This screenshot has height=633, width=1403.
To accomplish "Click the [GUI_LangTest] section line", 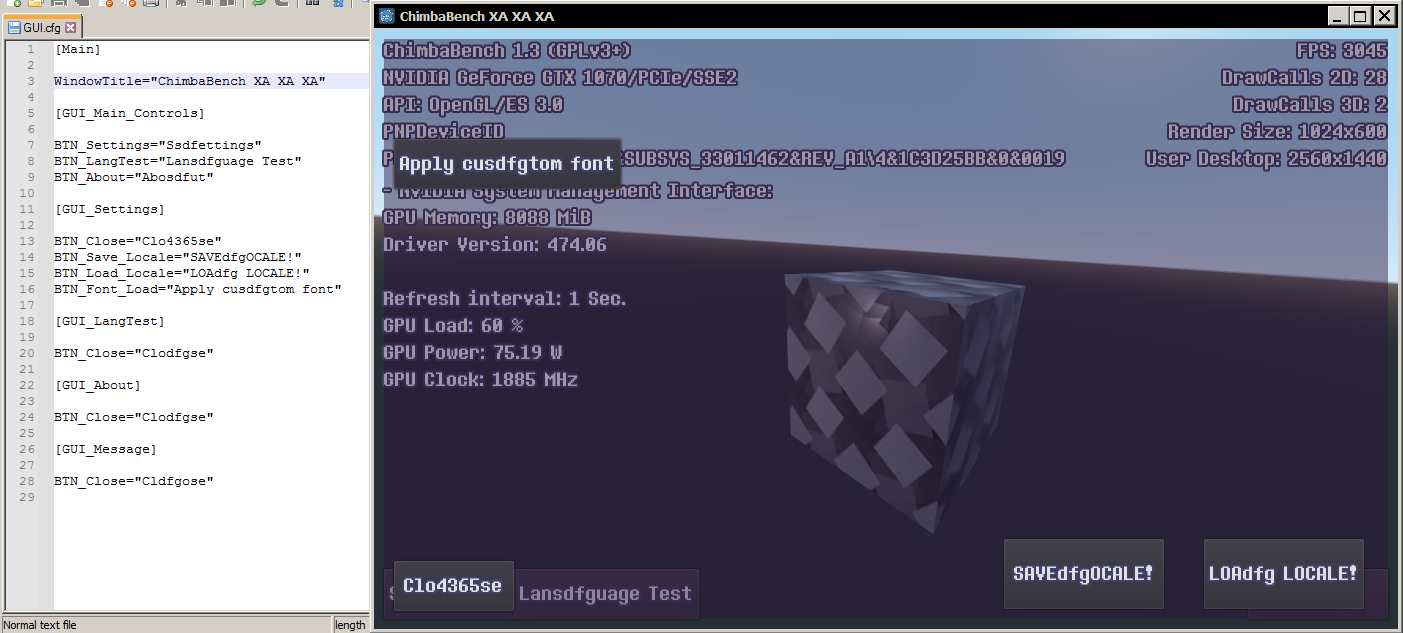I will [110, 321].
